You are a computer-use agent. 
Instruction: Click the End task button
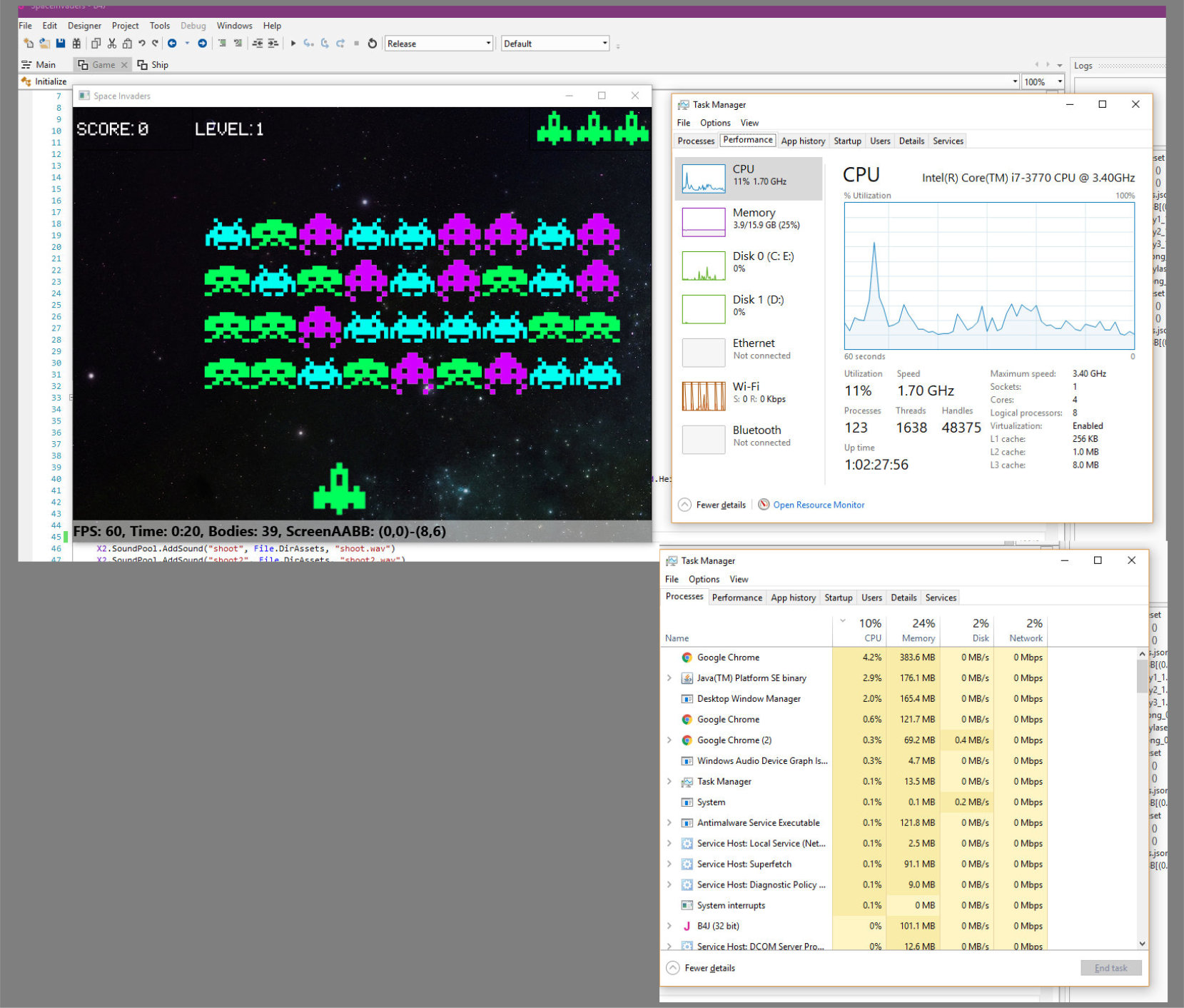coord(1111,968)
